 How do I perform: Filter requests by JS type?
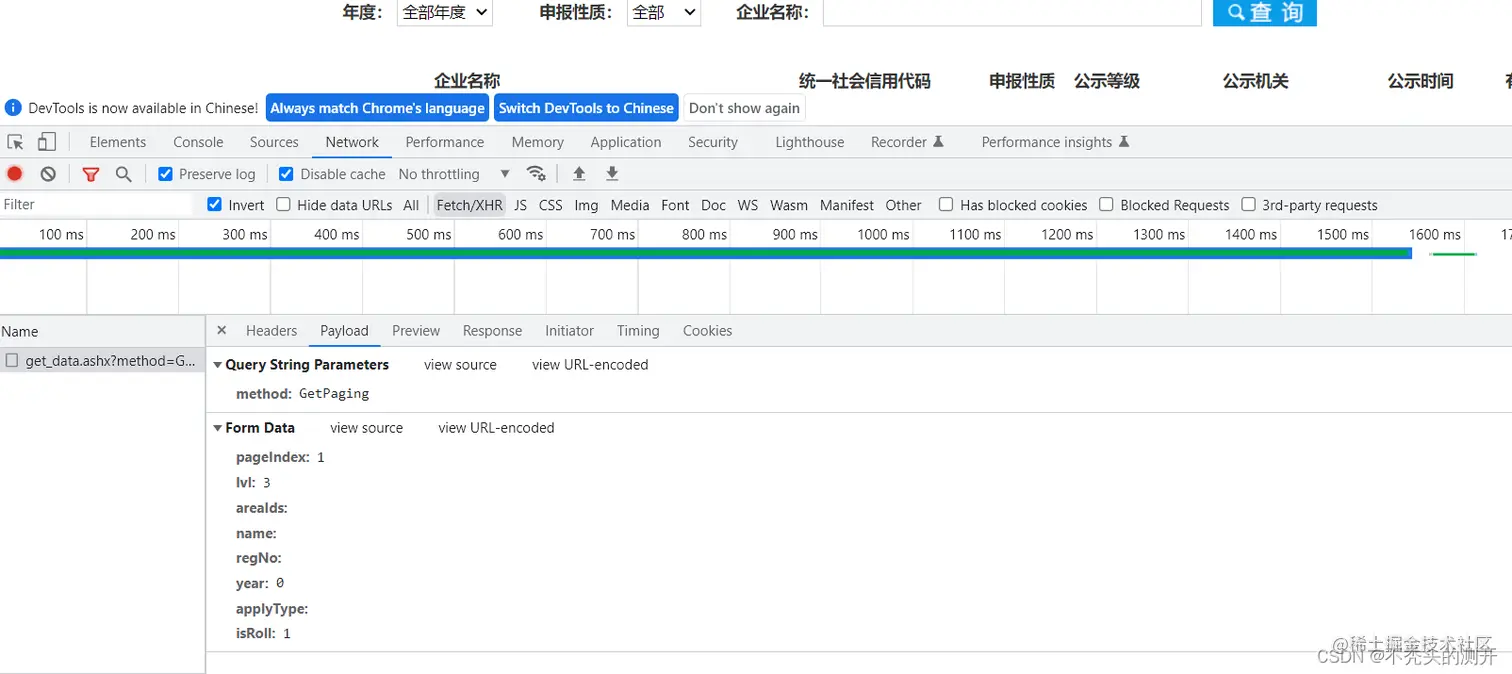520,205
